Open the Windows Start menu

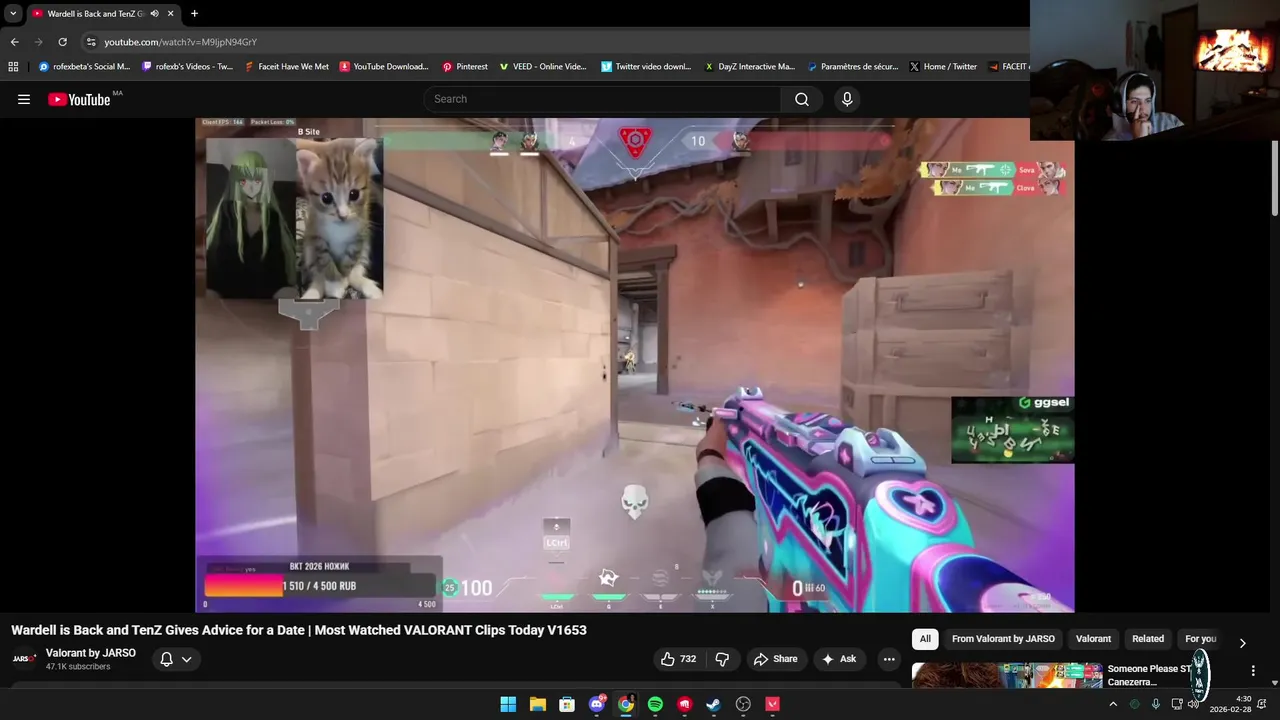(x=508, y=704)
